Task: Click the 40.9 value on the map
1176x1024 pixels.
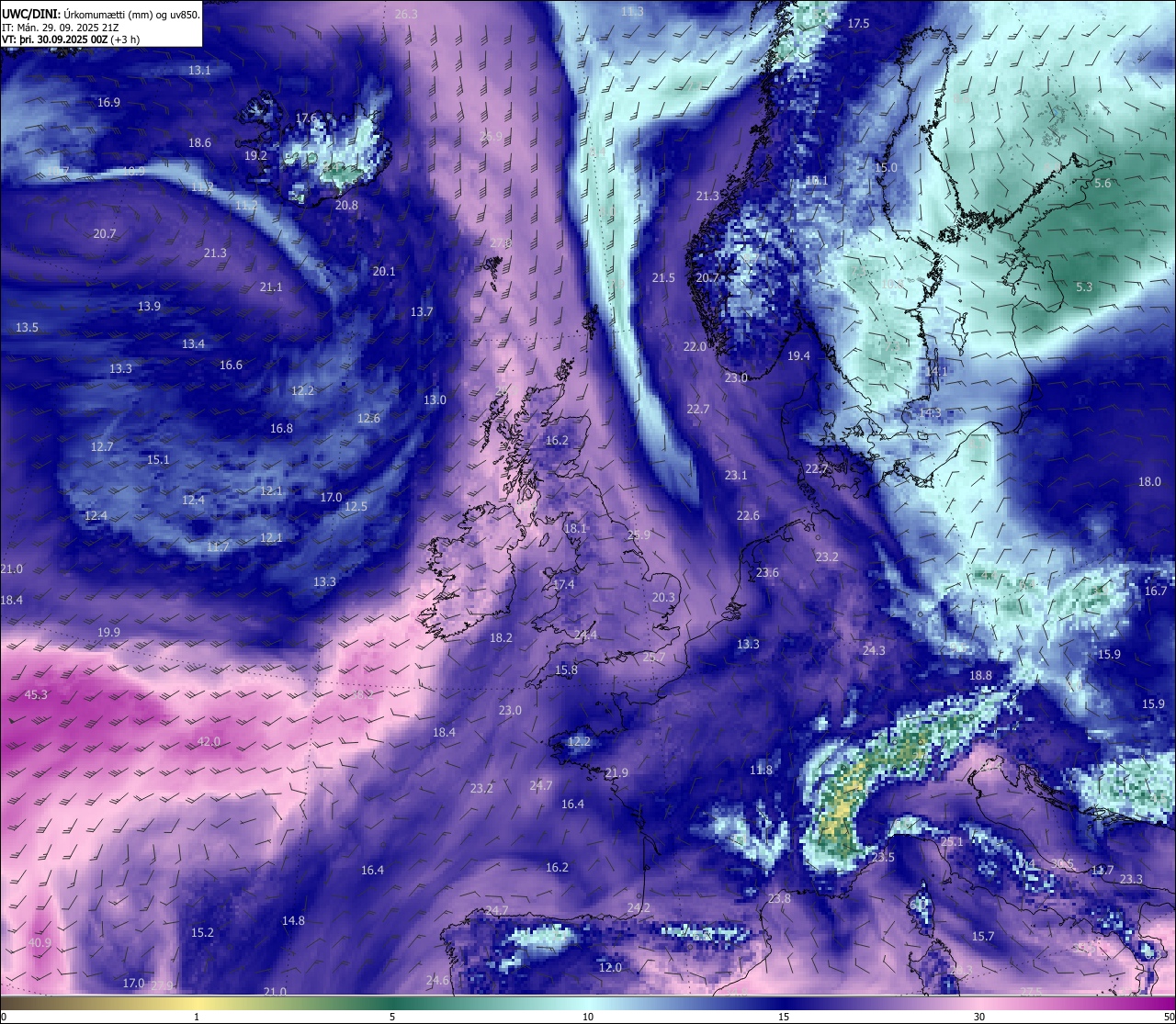Action: click(40, 943)
